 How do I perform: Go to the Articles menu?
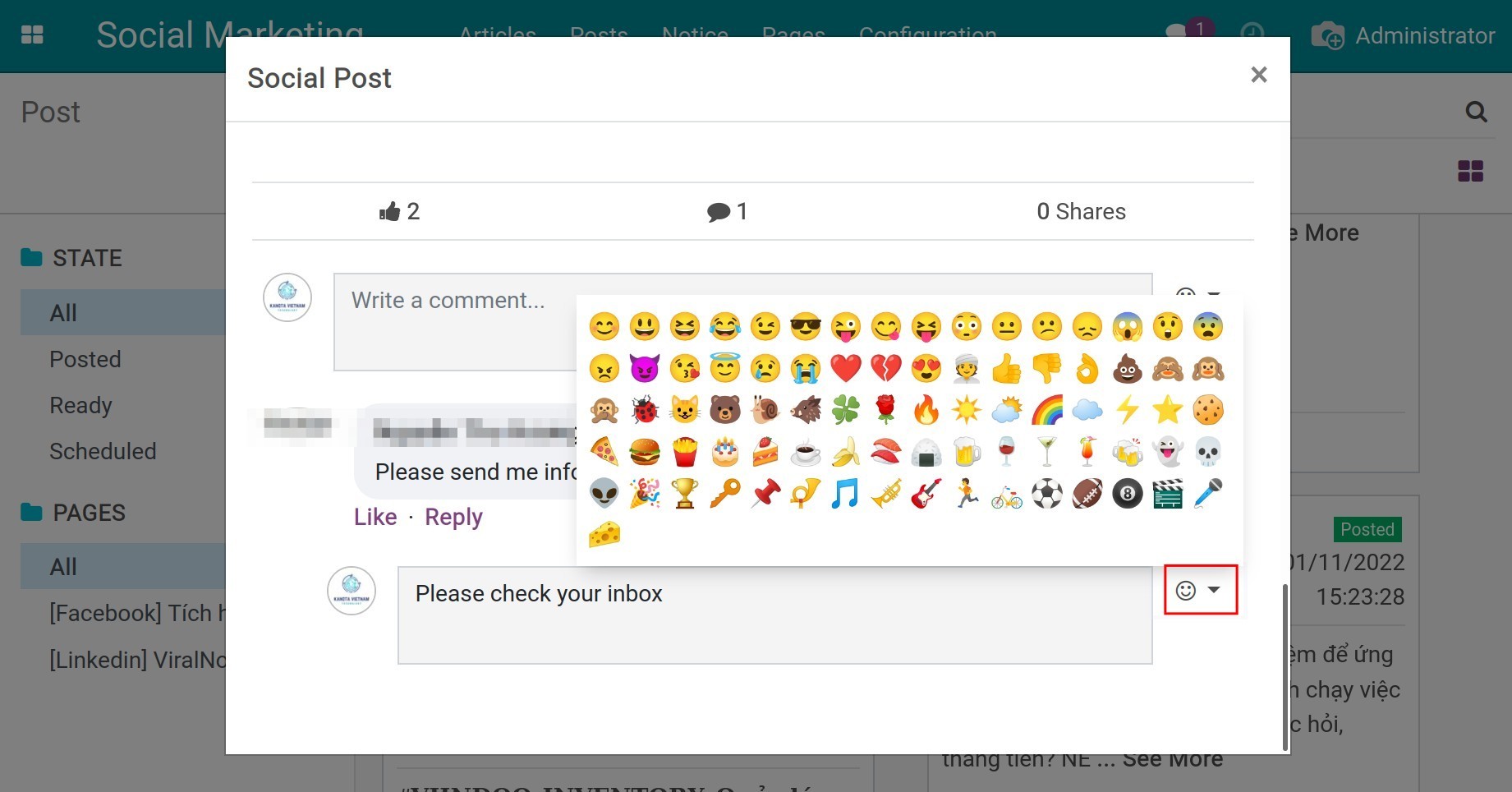point(497,35)
